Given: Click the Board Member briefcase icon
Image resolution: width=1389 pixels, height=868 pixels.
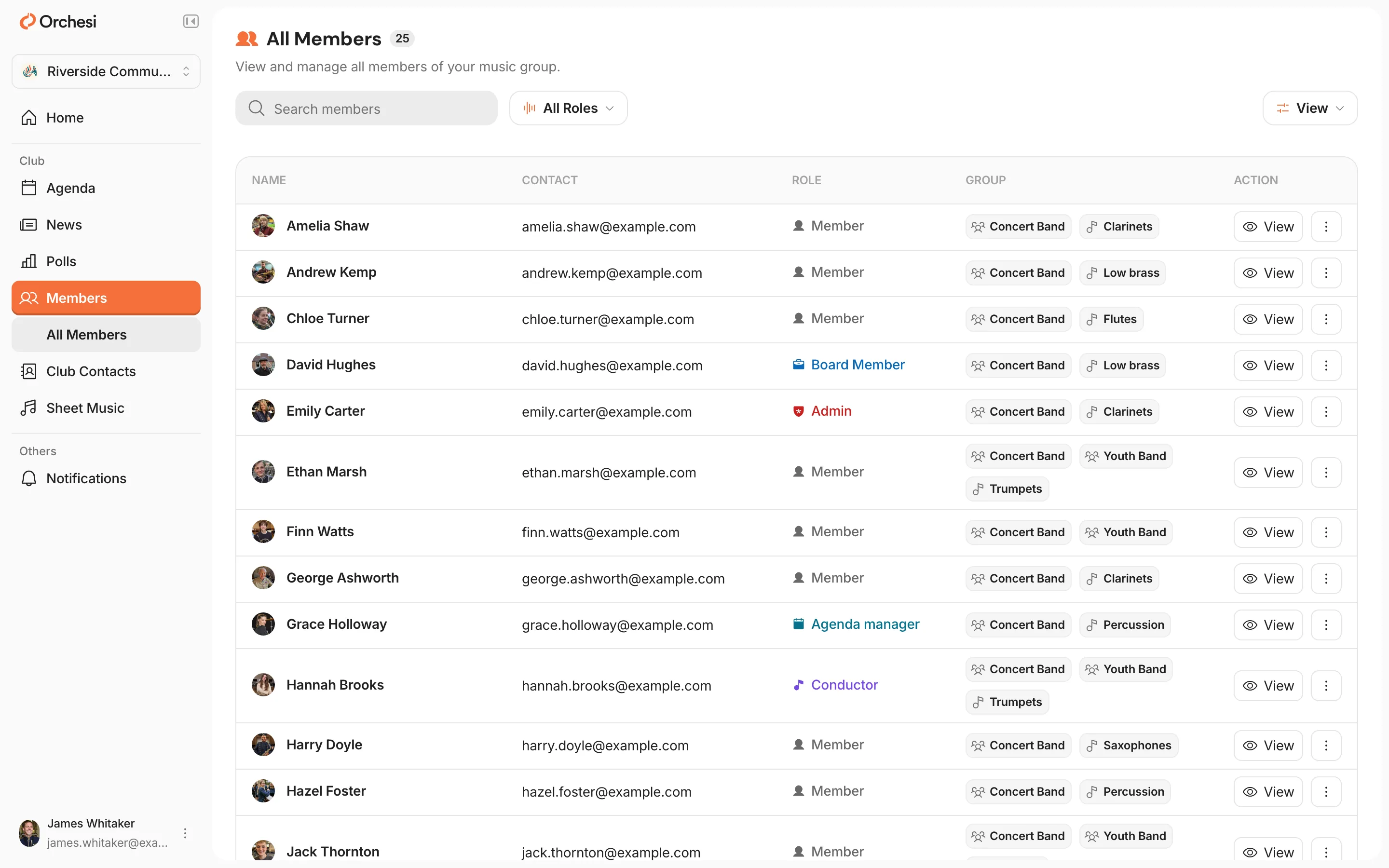Looking at the screenshot, I should [x=798, y=365].
